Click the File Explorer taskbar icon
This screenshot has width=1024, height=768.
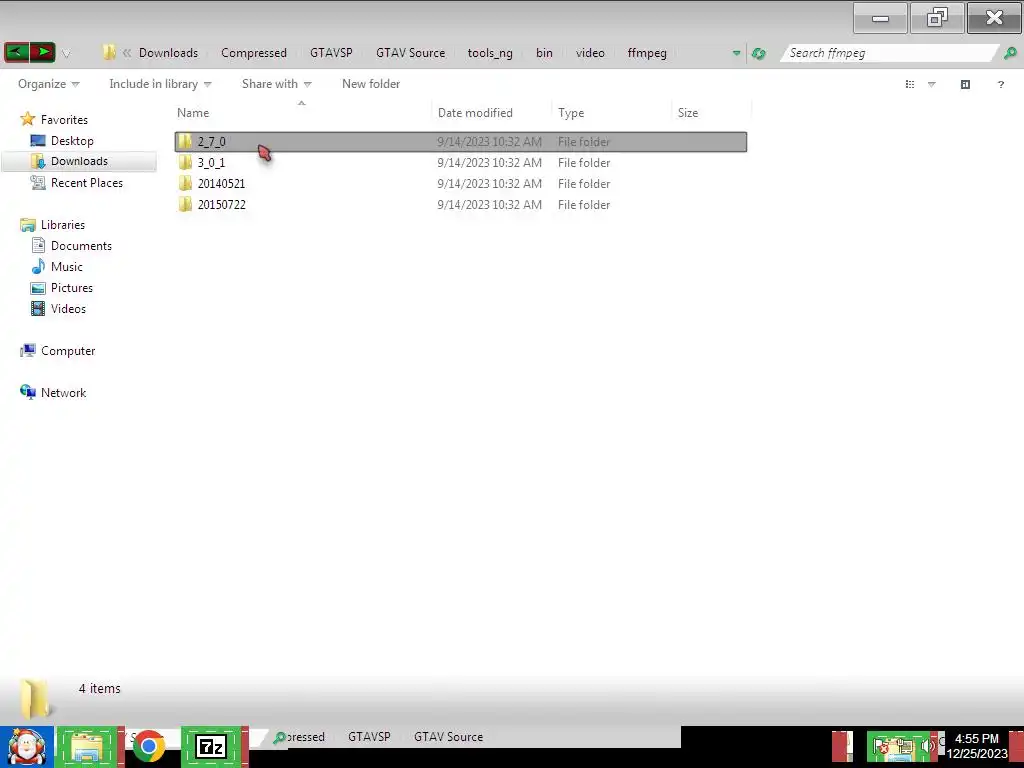pos(87,747)
